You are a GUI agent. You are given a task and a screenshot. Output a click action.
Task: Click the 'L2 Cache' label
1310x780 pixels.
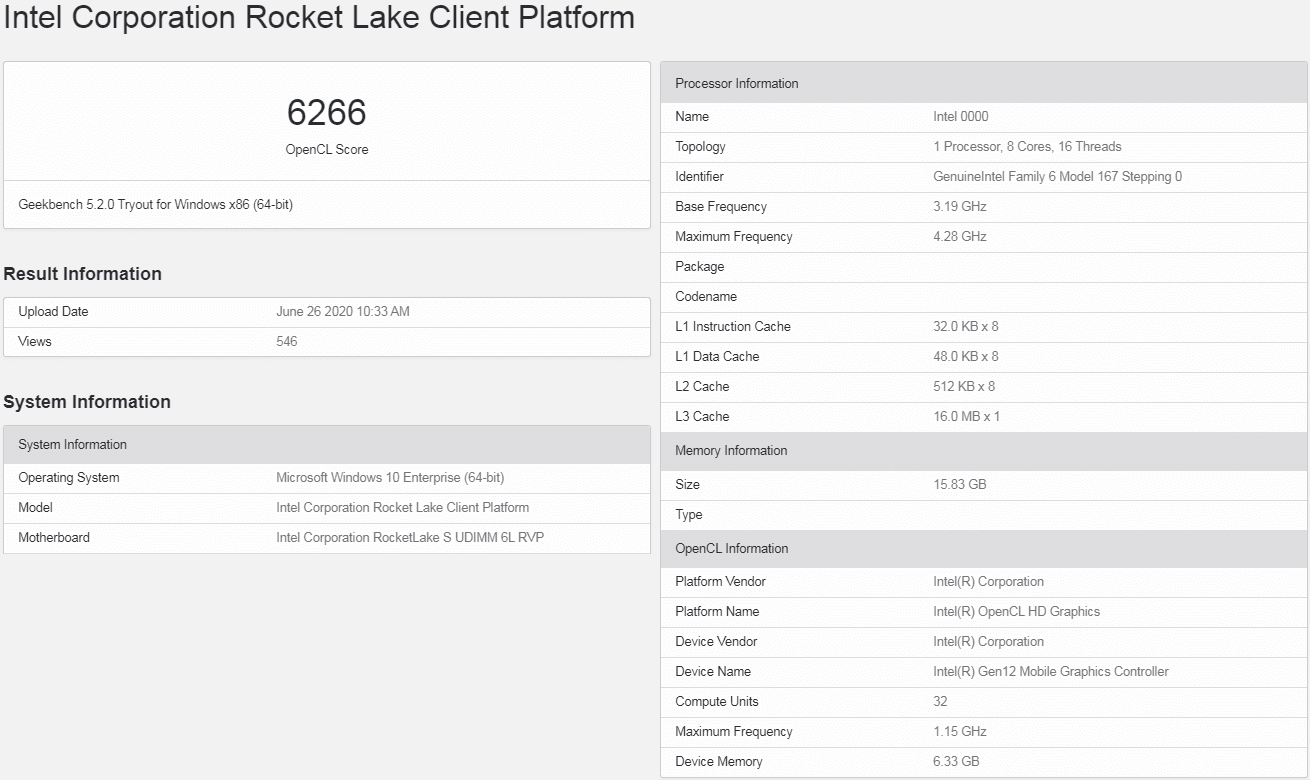[702, 387]
